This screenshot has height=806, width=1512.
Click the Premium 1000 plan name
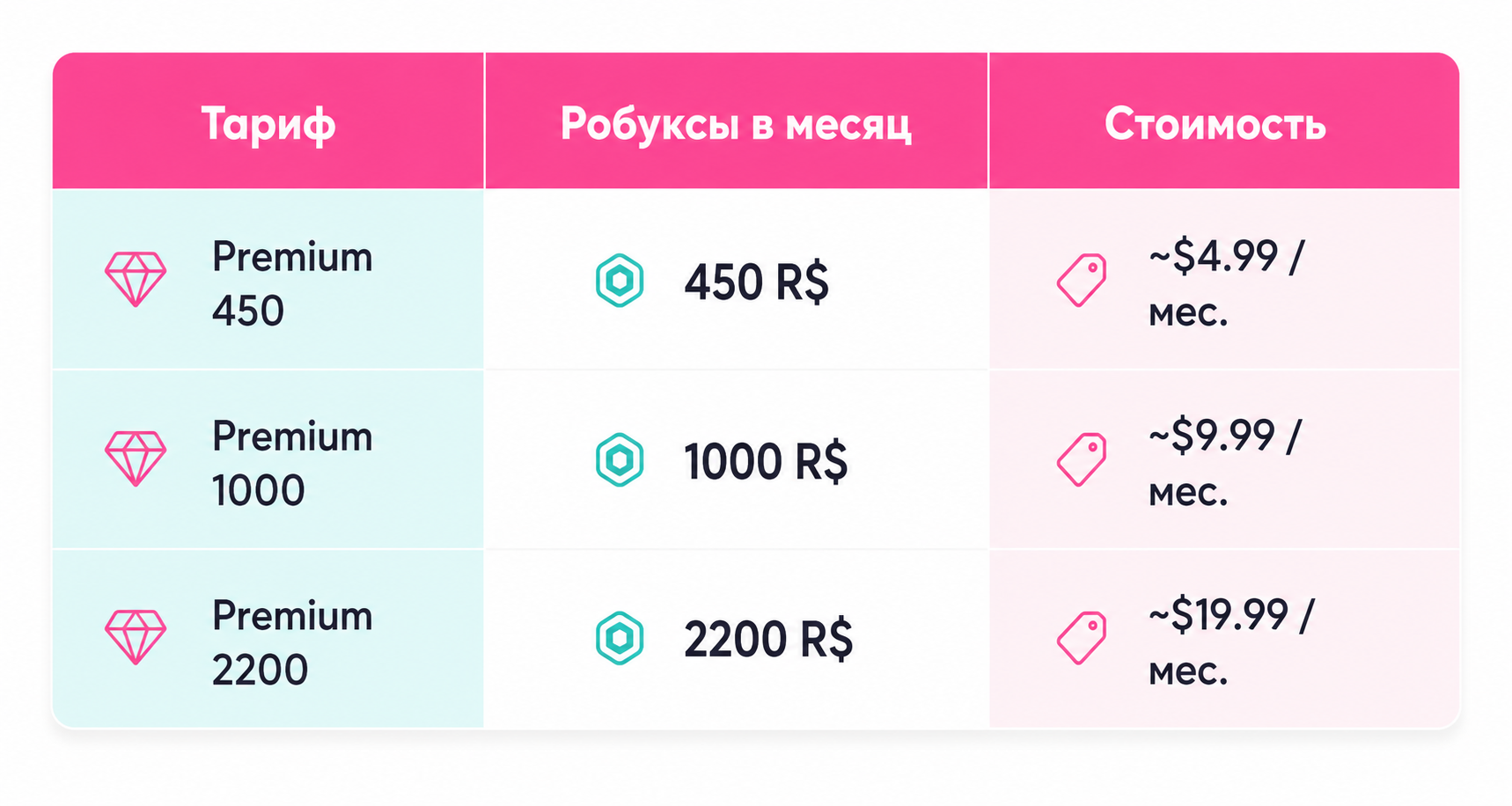pos(292,463)
